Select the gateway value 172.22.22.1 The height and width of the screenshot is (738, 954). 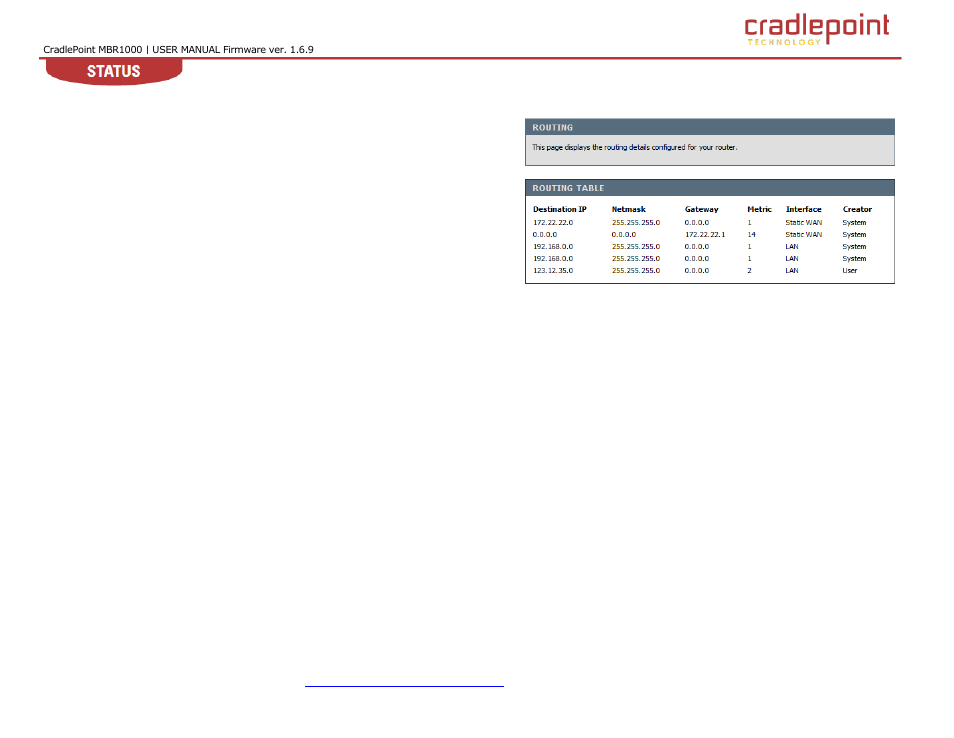(705, 235)
